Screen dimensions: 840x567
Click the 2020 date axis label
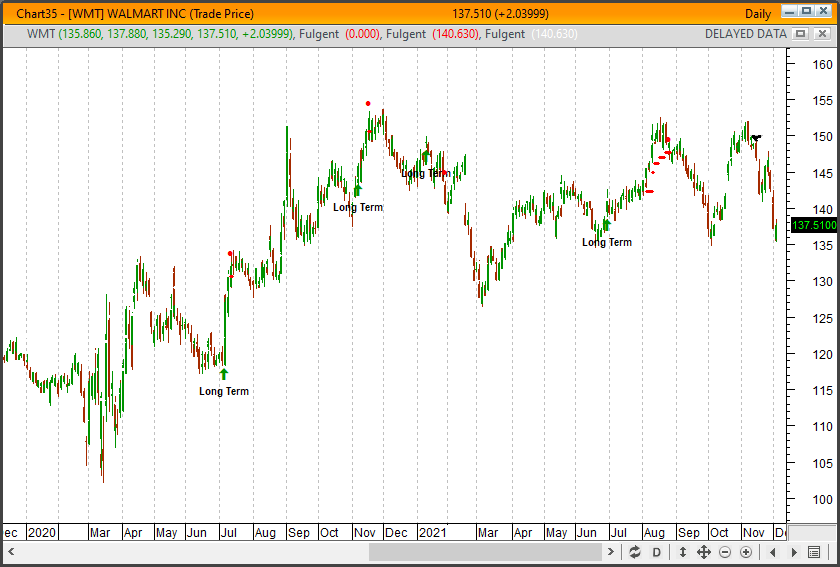[42, 533]
